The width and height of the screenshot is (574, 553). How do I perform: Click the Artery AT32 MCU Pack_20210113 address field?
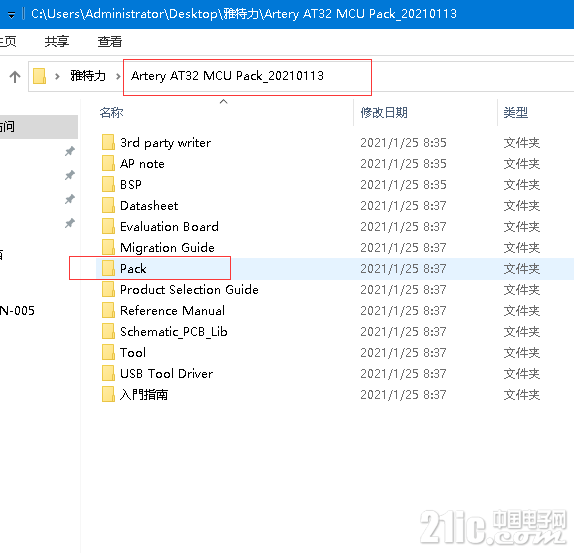coord(247,77)
